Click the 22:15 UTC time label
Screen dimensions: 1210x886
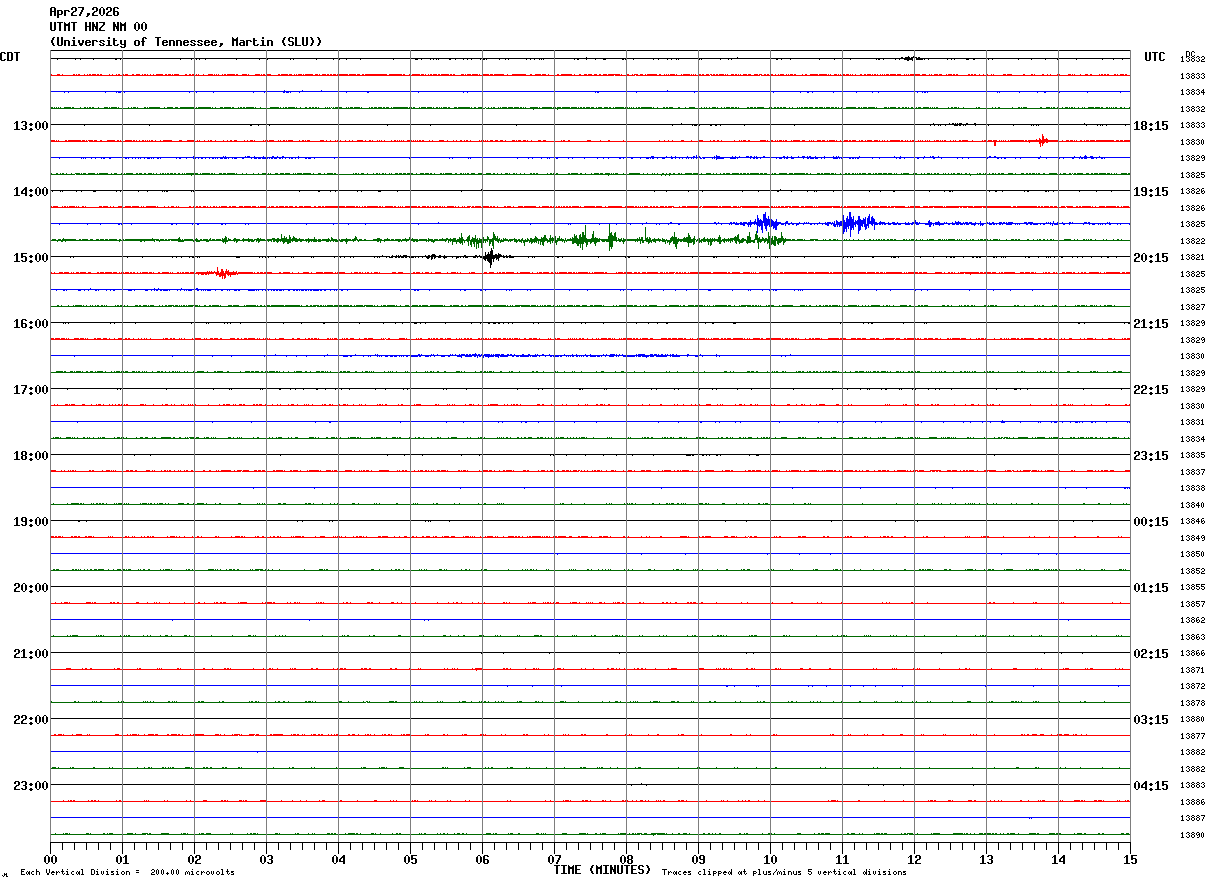pyautogui.click(x=1150, y=389)
